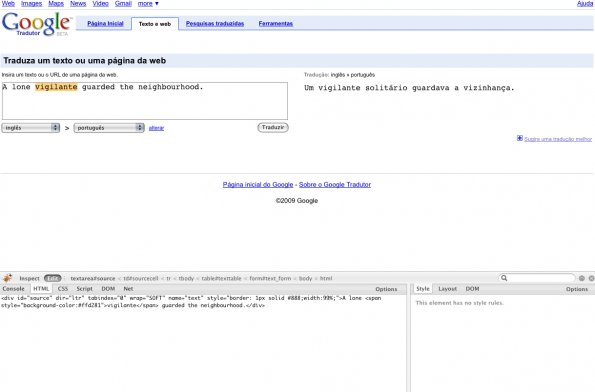Open the português target language dropdown
Image resolution: width=595 pixels, height=392 pixels.
[x=109, y=128]
